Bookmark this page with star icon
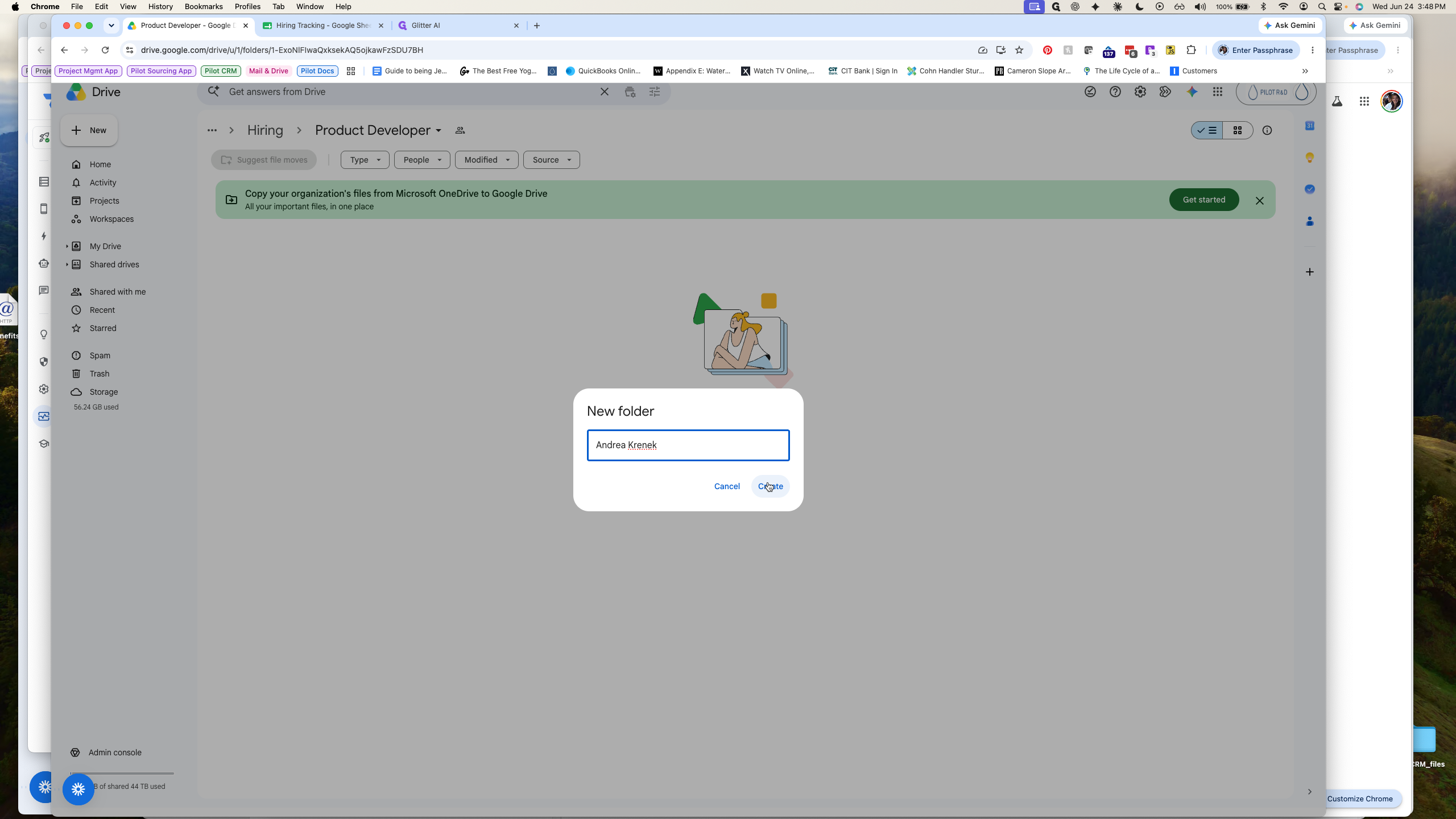Viewport: 1456px width, 819px height. [1019, 50]
